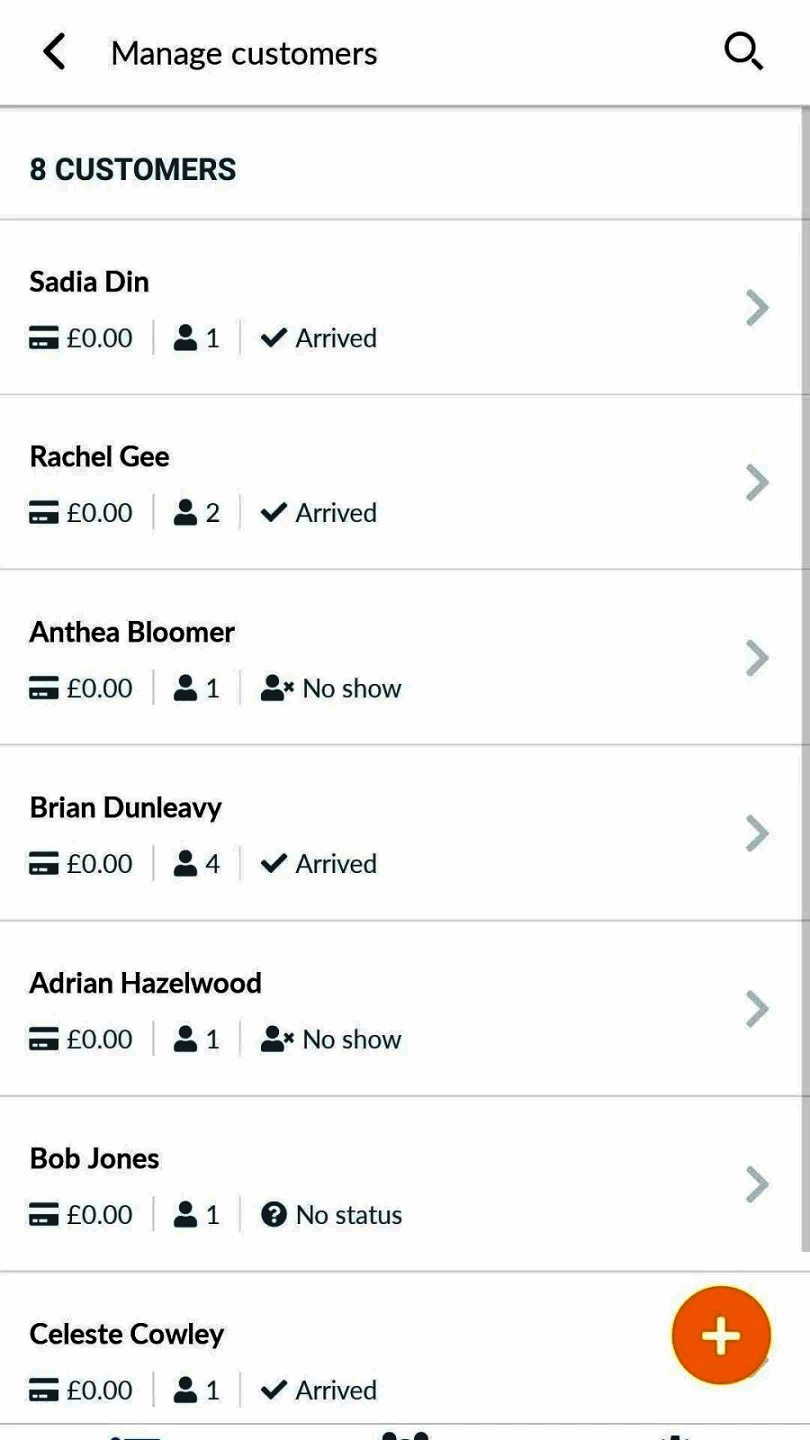Open the Celeste Cowley customer entry
This screenshot has height=1440, width=810.
point(127,1334)
